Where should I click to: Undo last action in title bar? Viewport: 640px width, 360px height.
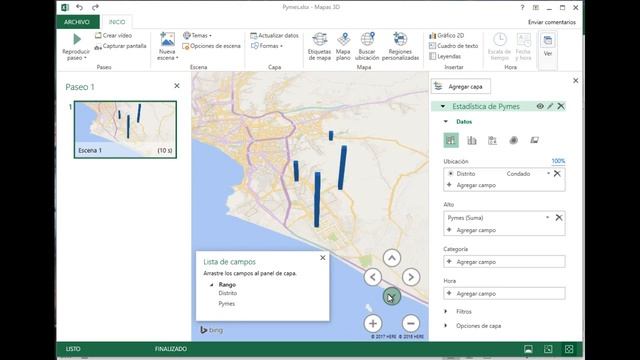click(80, 7)
